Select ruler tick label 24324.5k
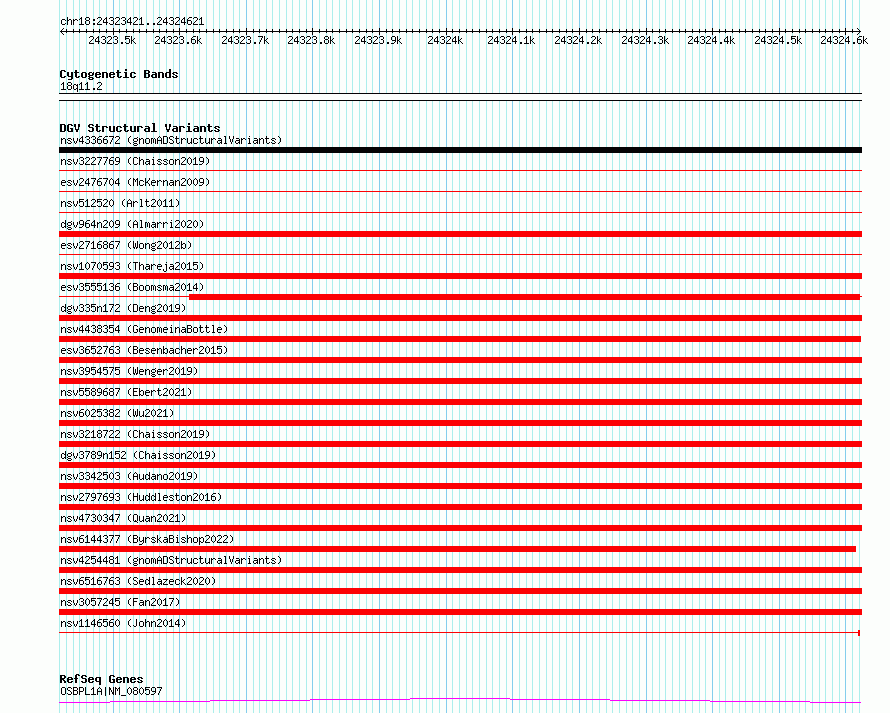Image resolution: width=890 pixels, height=713 pixels. pos(778,40)
